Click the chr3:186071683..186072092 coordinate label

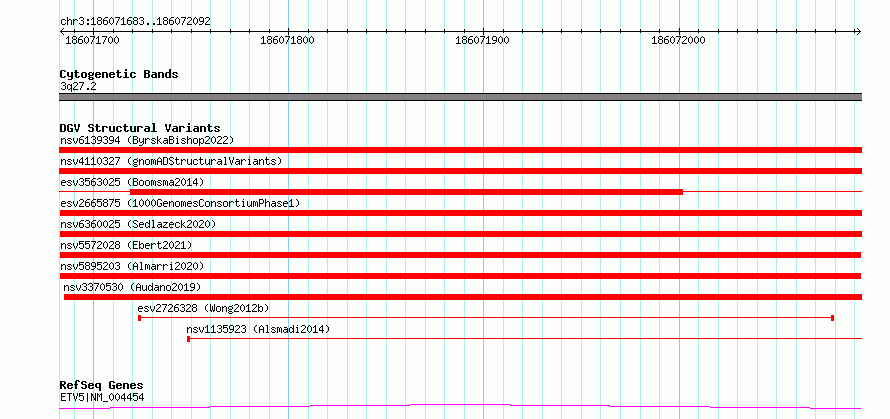tap(135, 22)
